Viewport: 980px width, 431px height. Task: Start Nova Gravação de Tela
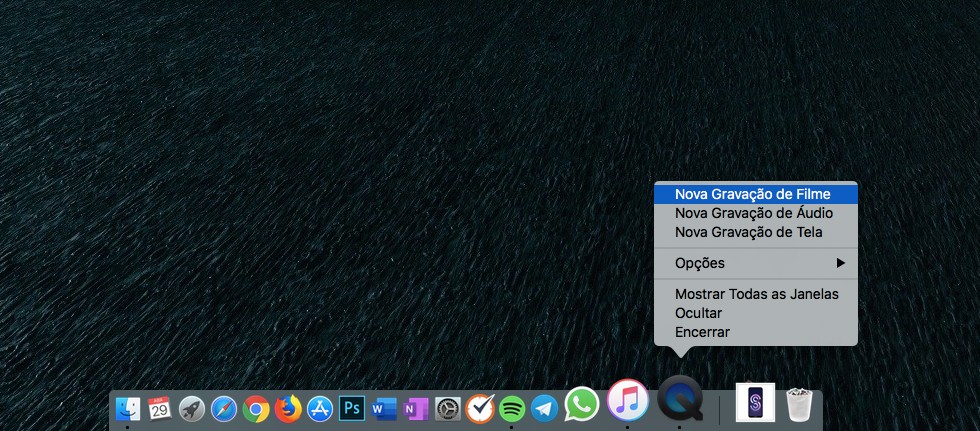click(x=748, y=232)
